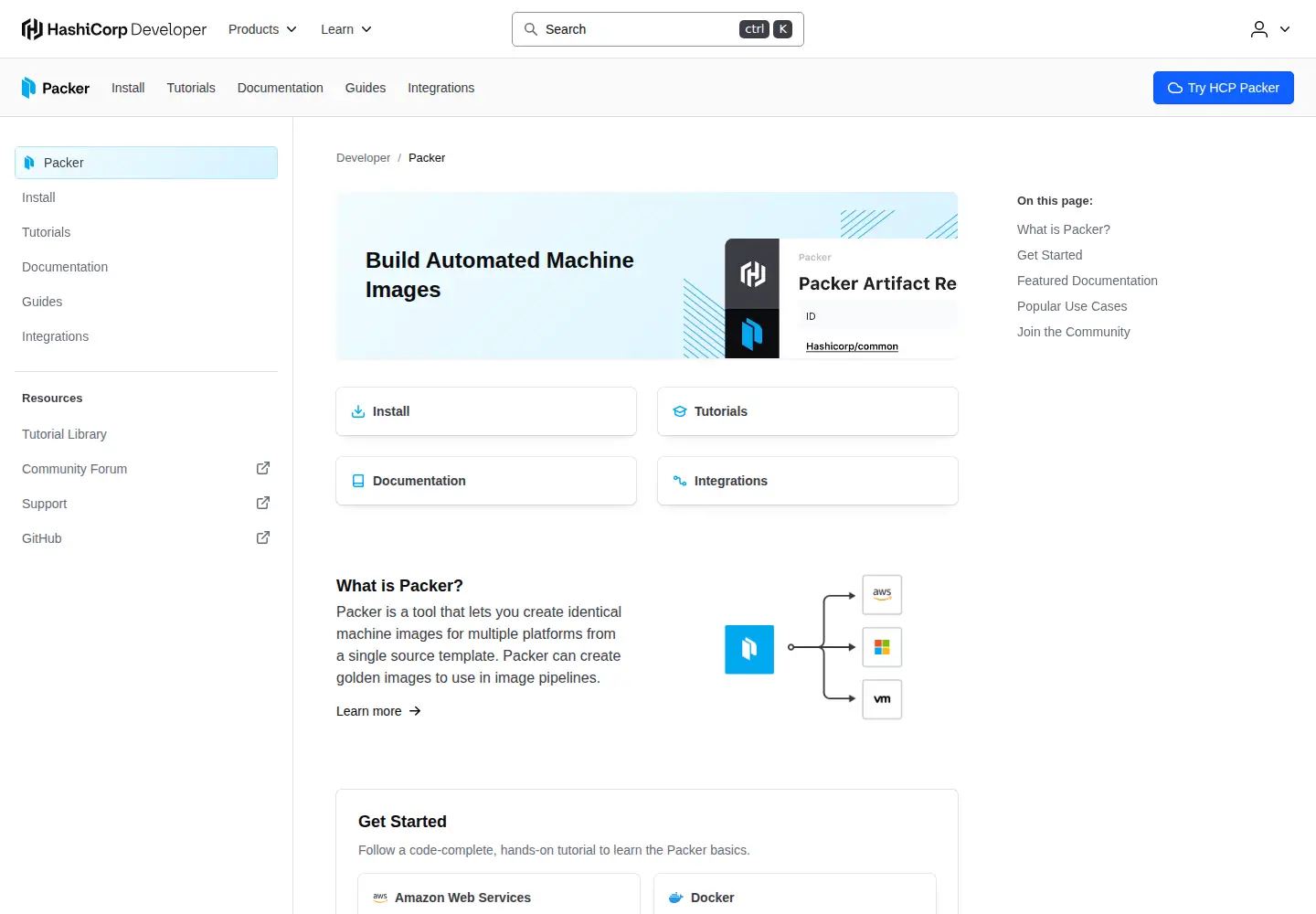
Task: Click the external link icon beside Community Forum
Action: (x=263, y=468)
